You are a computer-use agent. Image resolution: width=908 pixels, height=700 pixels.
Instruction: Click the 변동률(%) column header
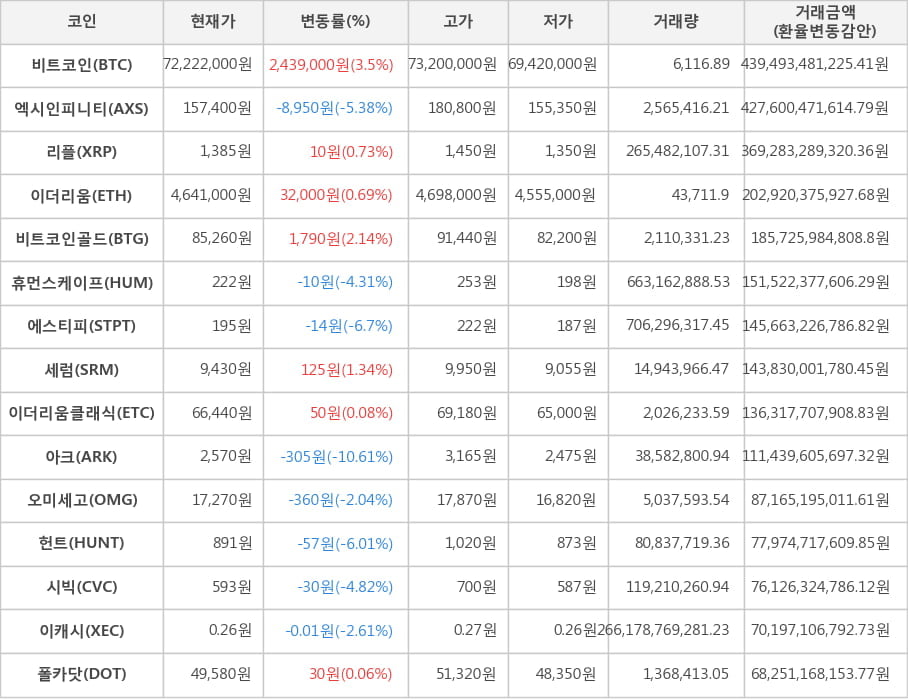[335, 21]
